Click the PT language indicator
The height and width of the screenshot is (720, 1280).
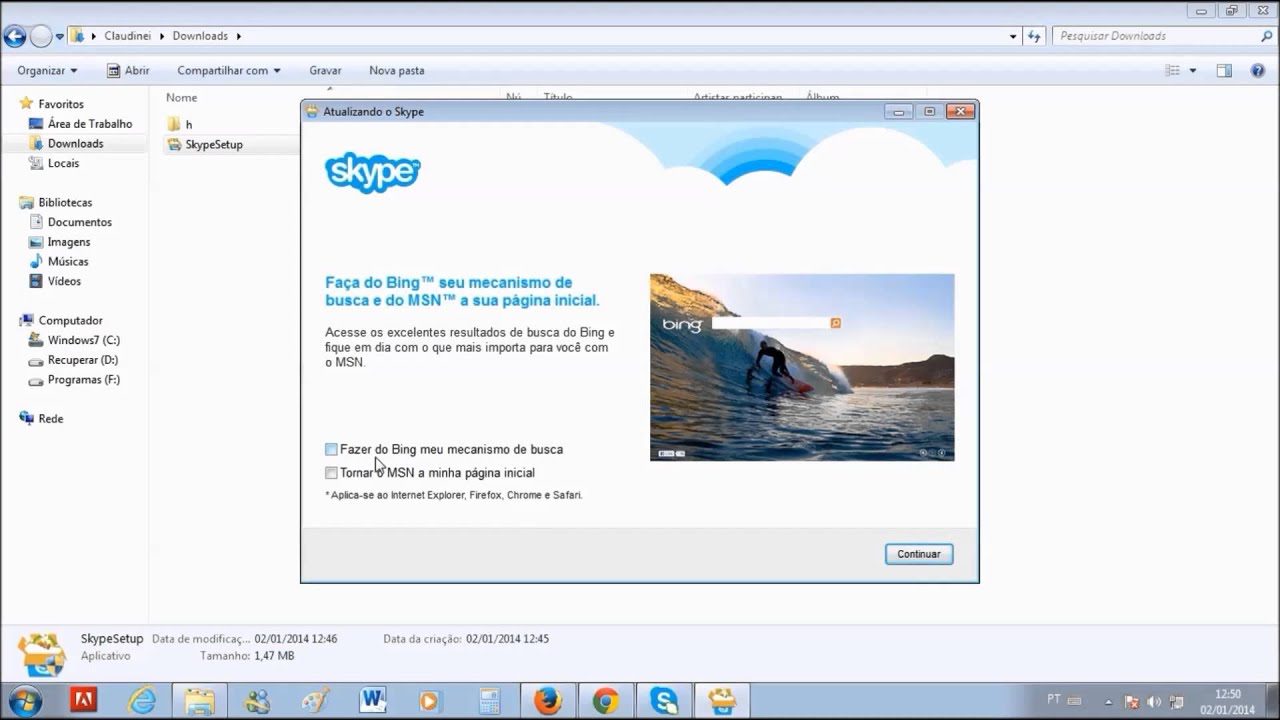pos(1054,699)
